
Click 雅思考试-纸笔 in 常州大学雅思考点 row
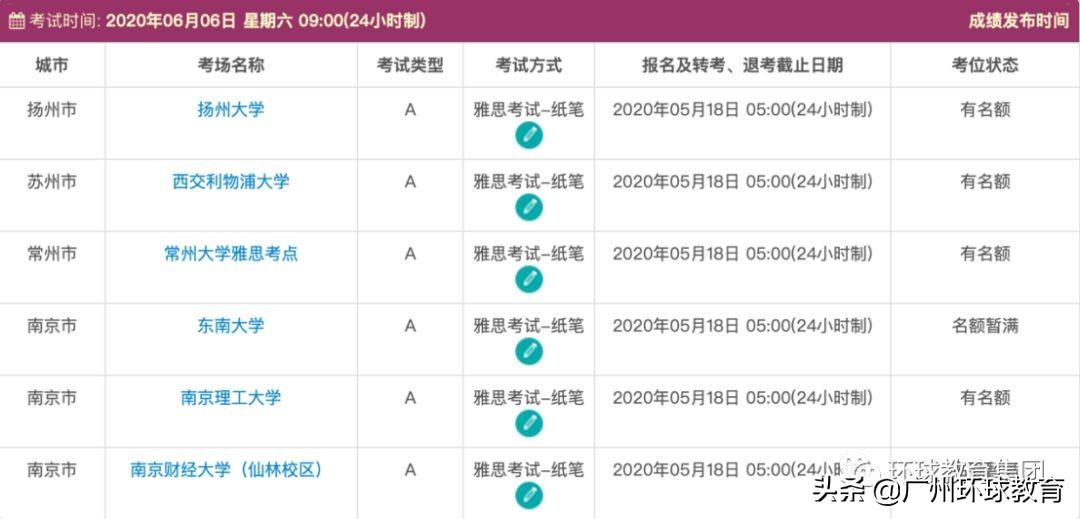click(x=529, y=254)
